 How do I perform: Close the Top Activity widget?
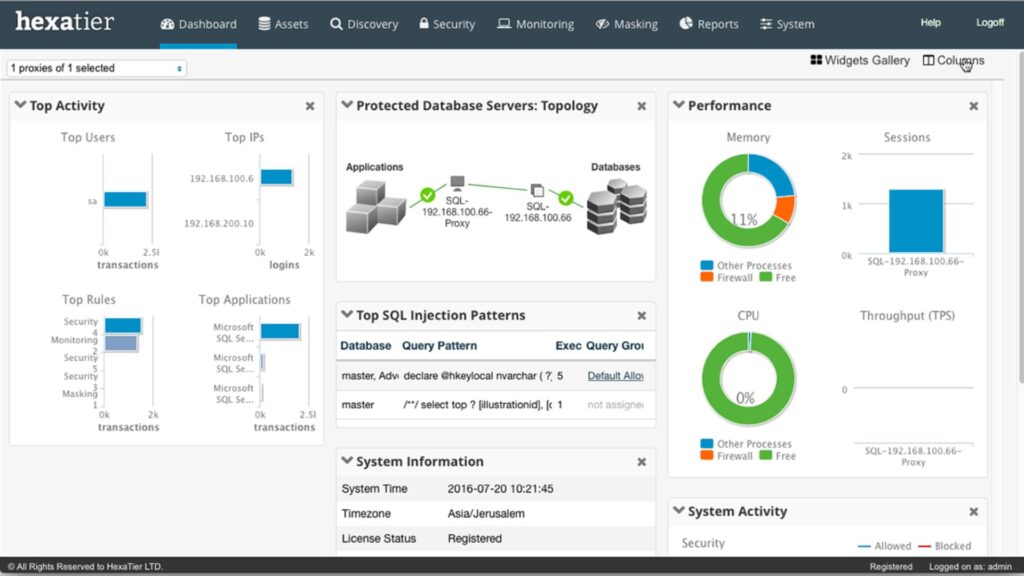[310, 106]
